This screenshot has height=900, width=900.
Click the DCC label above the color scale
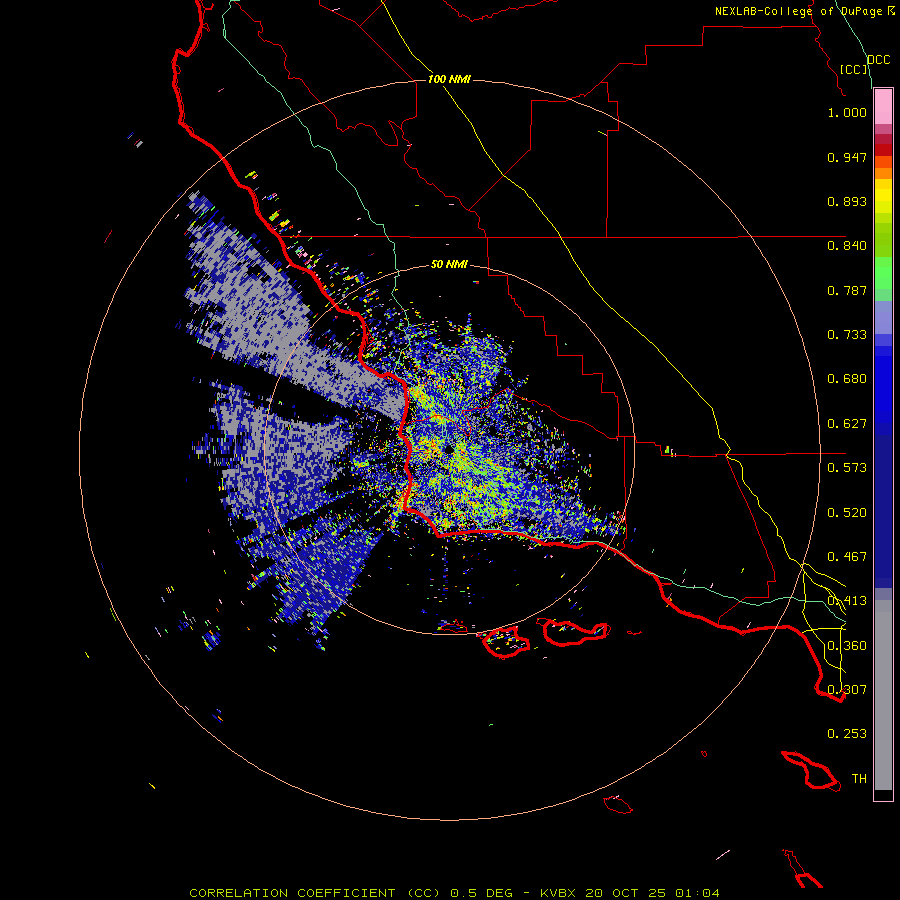tap(878, 60)
